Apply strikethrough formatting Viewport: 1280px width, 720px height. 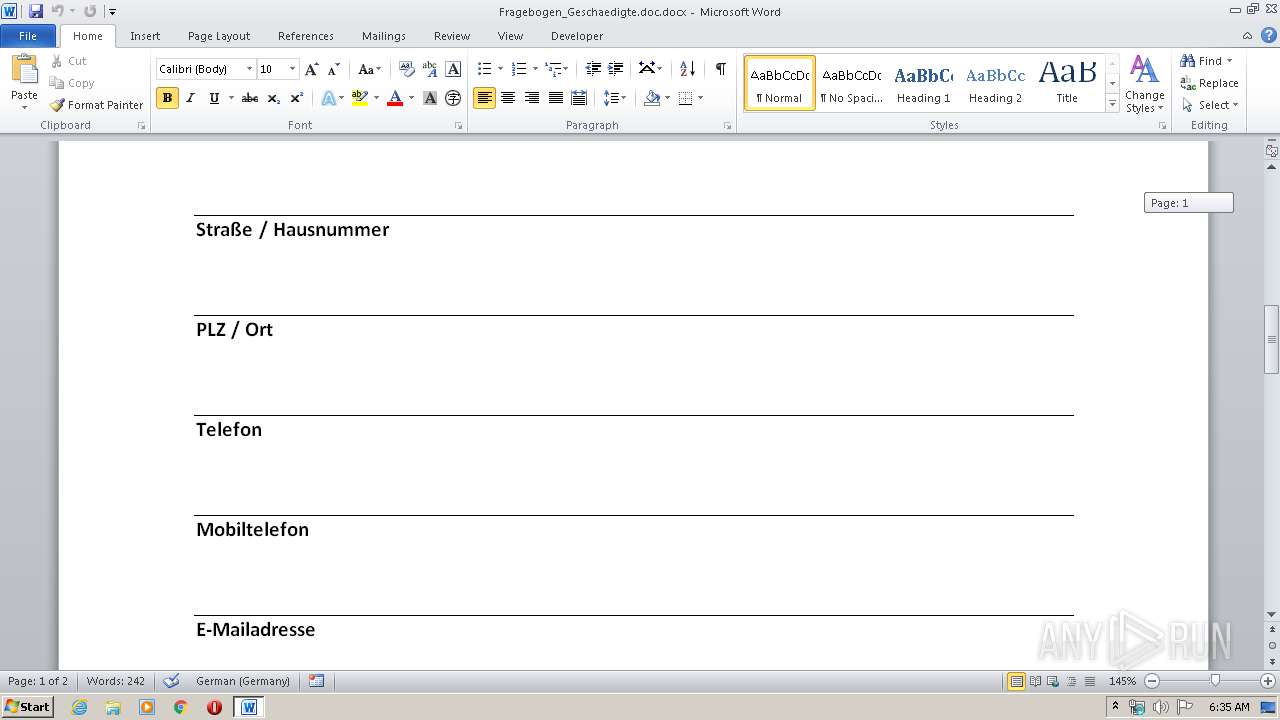coord(250,98)
